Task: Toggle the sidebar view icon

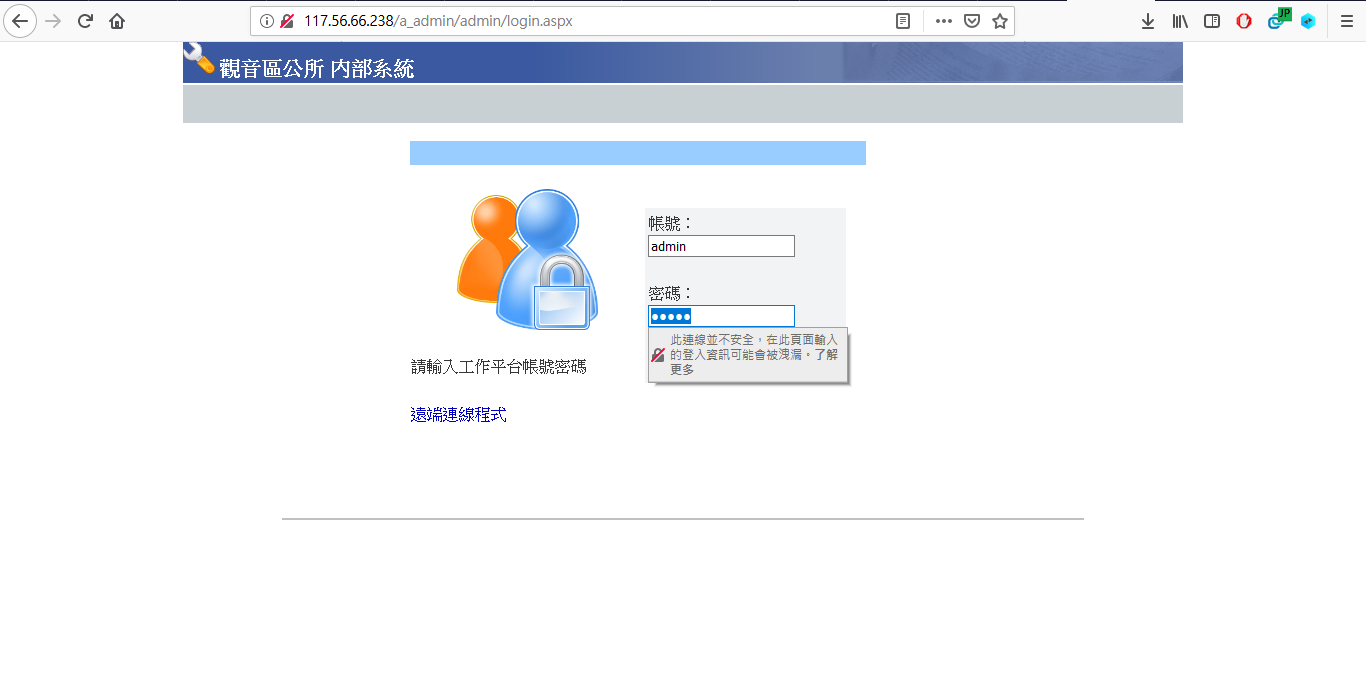Action: 1212,21
